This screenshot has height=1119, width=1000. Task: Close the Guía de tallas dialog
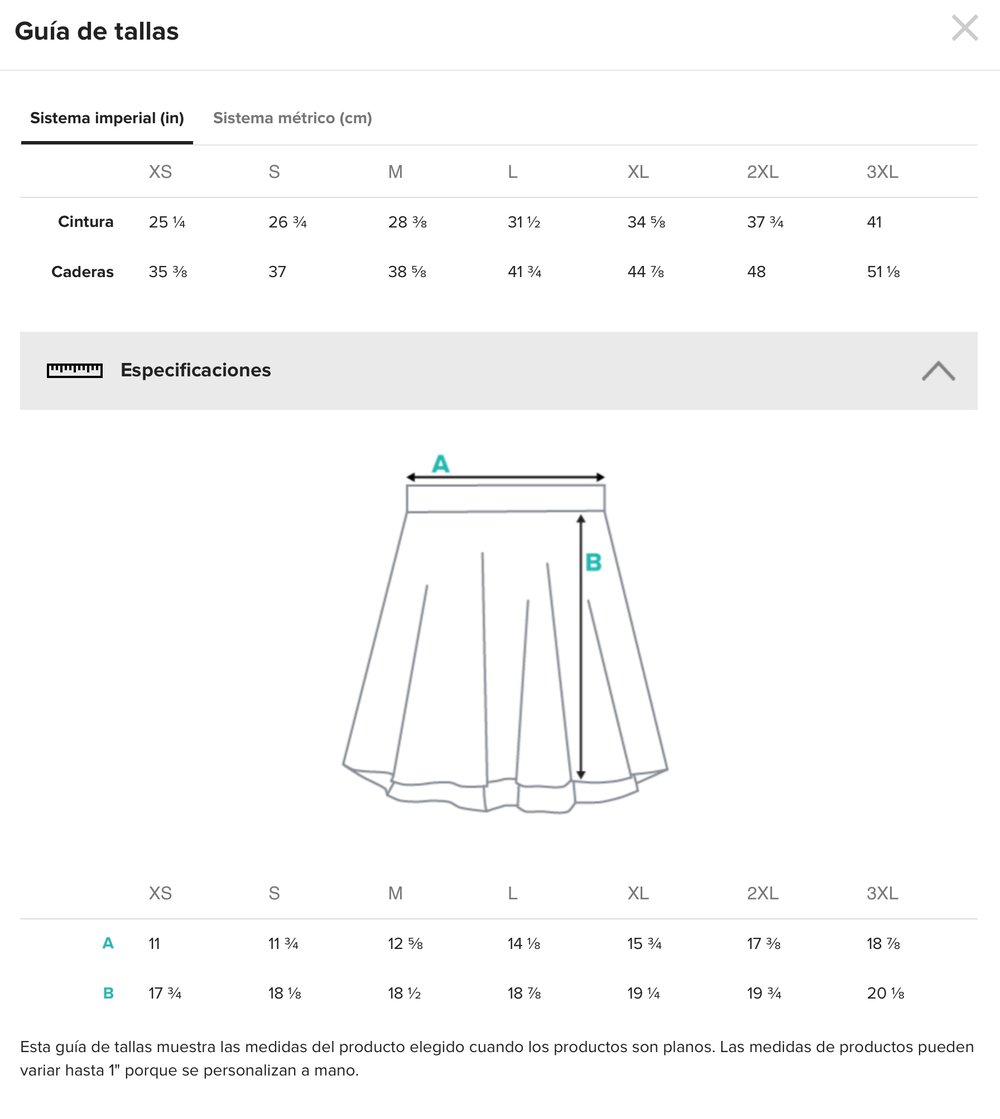tap(964, 28)
